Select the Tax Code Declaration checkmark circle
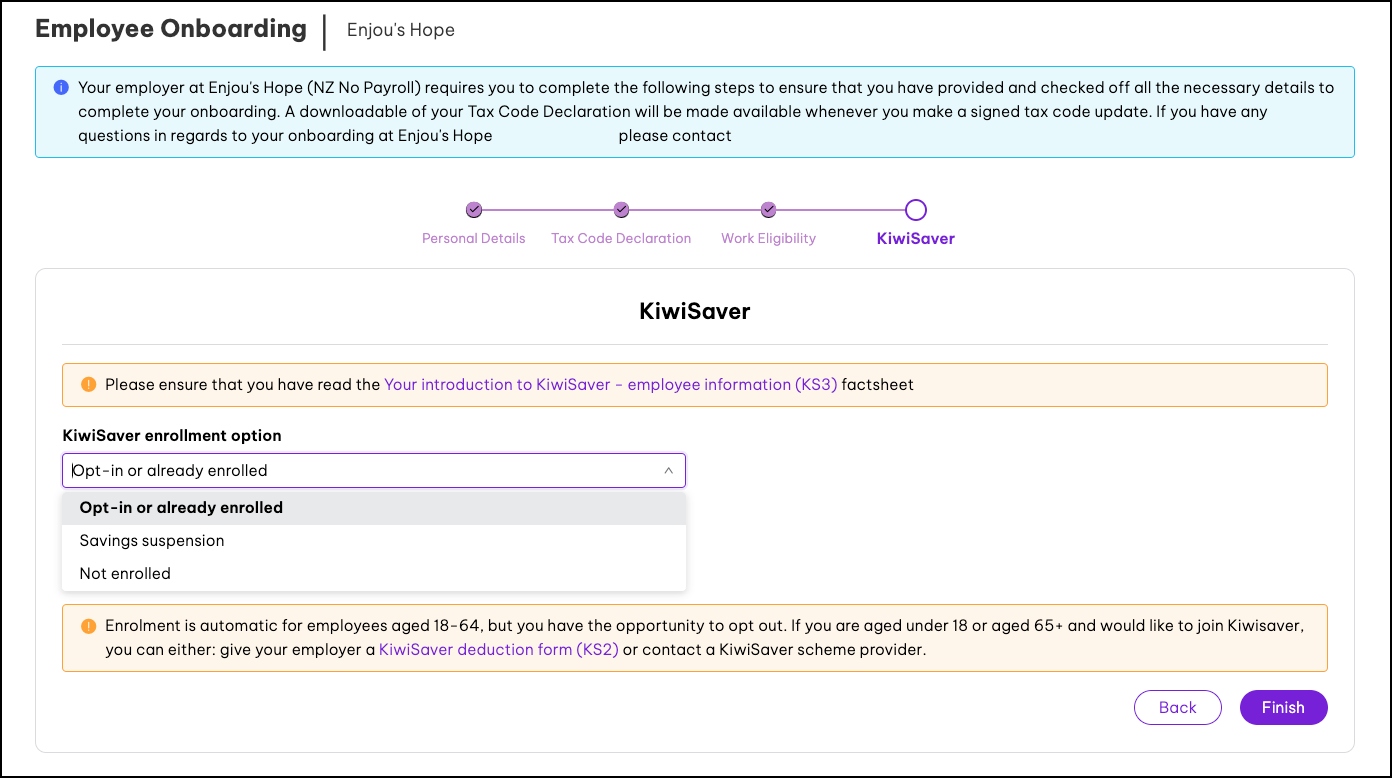1392x778 pixels. [x=621, y=210]
